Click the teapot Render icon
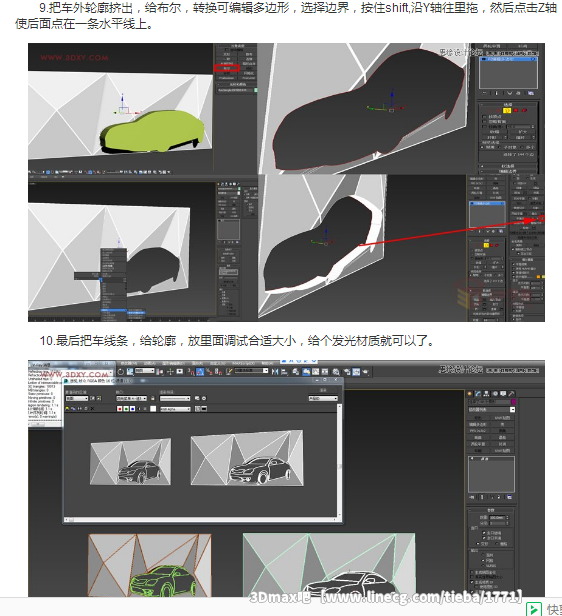562x616 pixels. pos(366,372)
